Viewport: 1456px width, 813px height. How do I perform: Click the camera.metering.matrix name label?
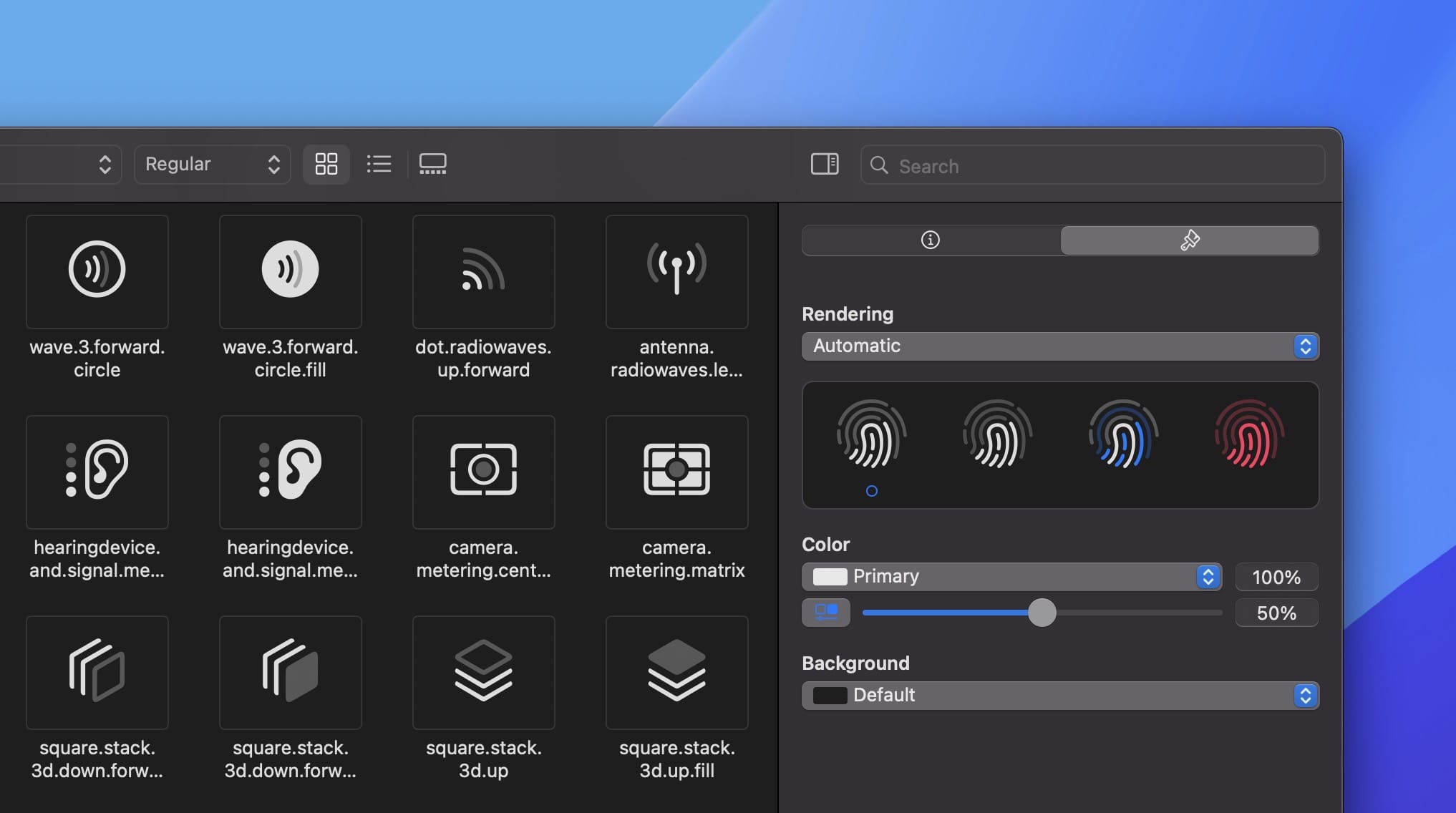tap(677, 559)
